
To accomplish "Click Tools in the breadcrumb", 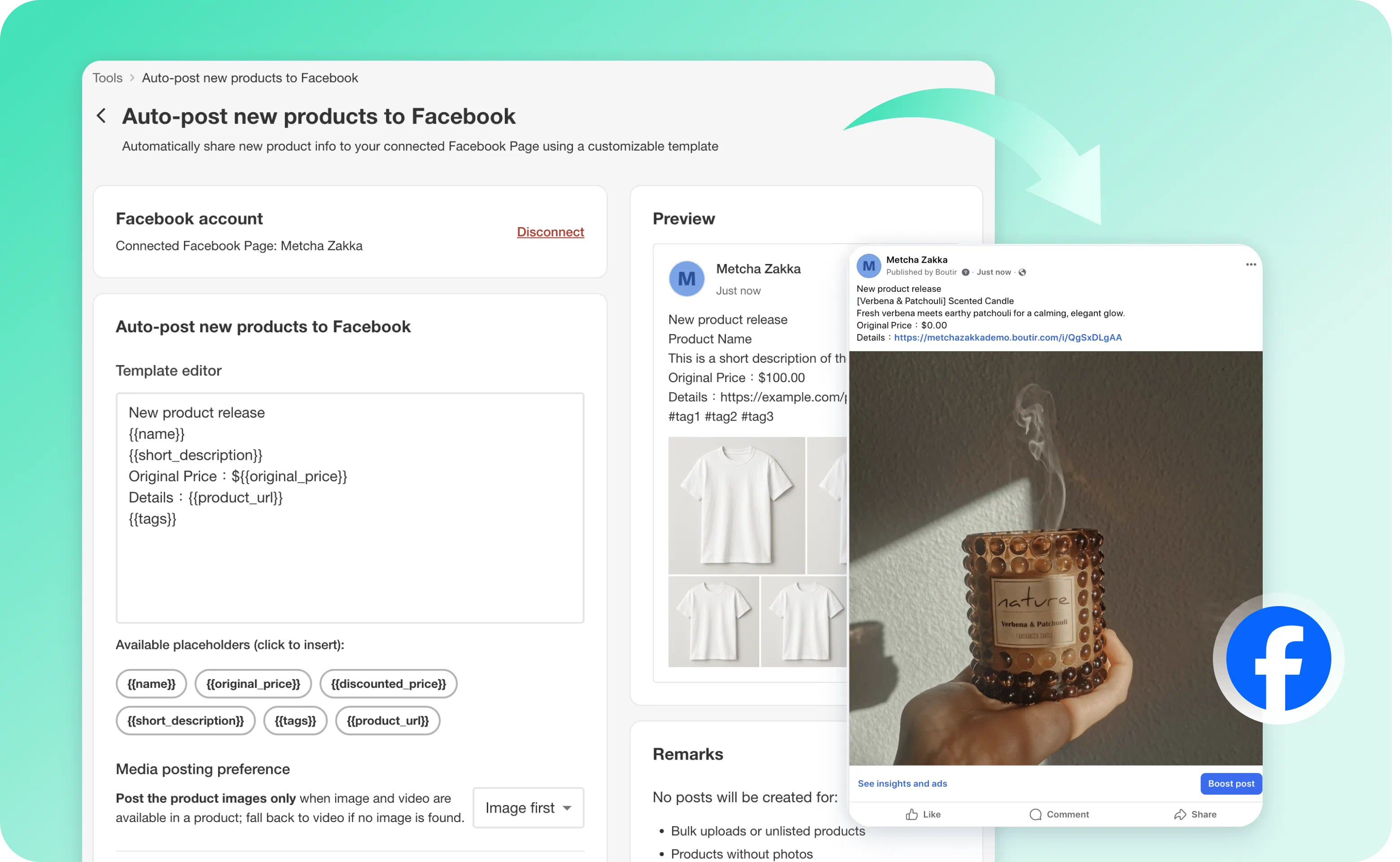I will [x=108, y=78].
